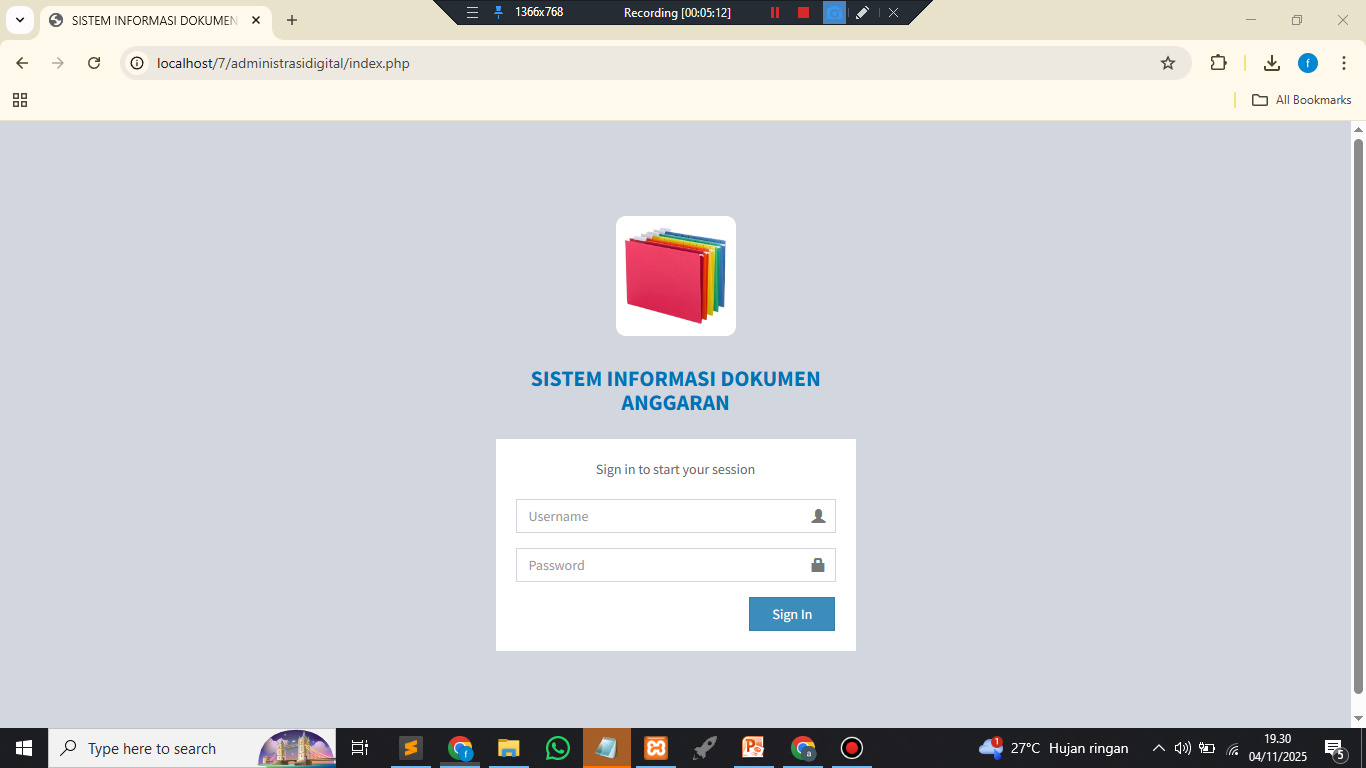Show hidden system tray icons
Viewport: 1366px width, 768px height.
[x=1158, y=748]
